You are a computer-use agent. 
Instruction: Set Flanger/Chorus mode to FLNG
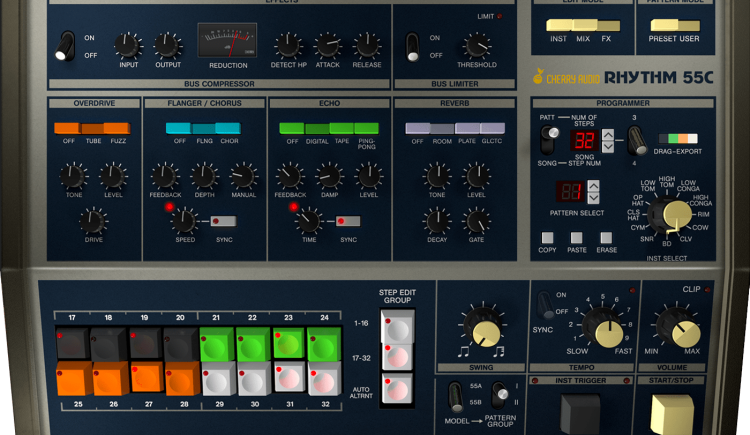204,128
